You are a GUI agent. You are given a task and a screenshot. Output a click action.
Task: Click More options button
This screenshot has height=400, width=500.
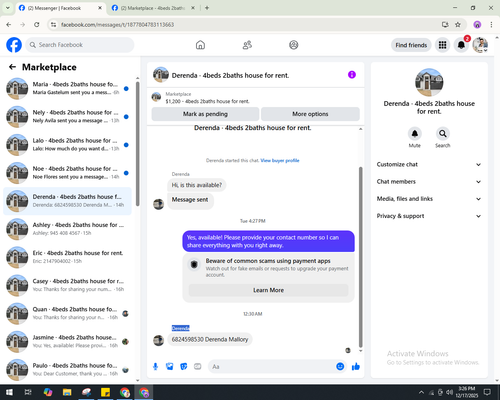tap(310, 114)
